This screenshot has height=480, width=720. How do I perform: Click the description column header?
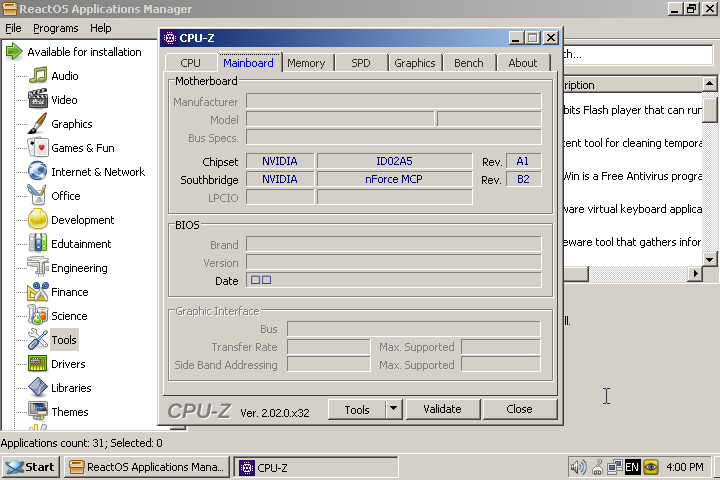pyautogui.click(x=633, y=85)
